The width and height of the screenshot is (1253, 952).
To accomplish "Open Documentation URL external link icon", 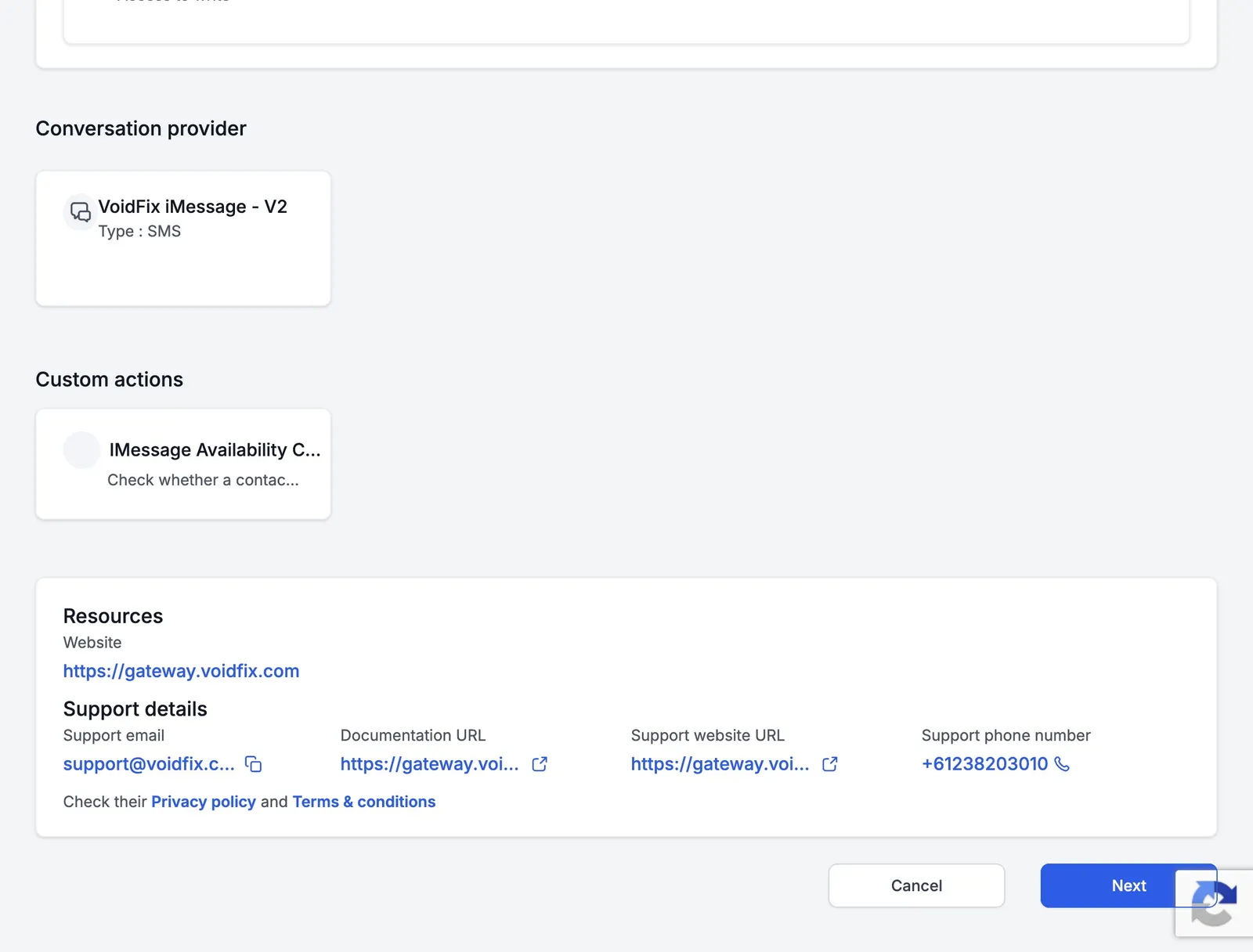I will coord(540,764).
